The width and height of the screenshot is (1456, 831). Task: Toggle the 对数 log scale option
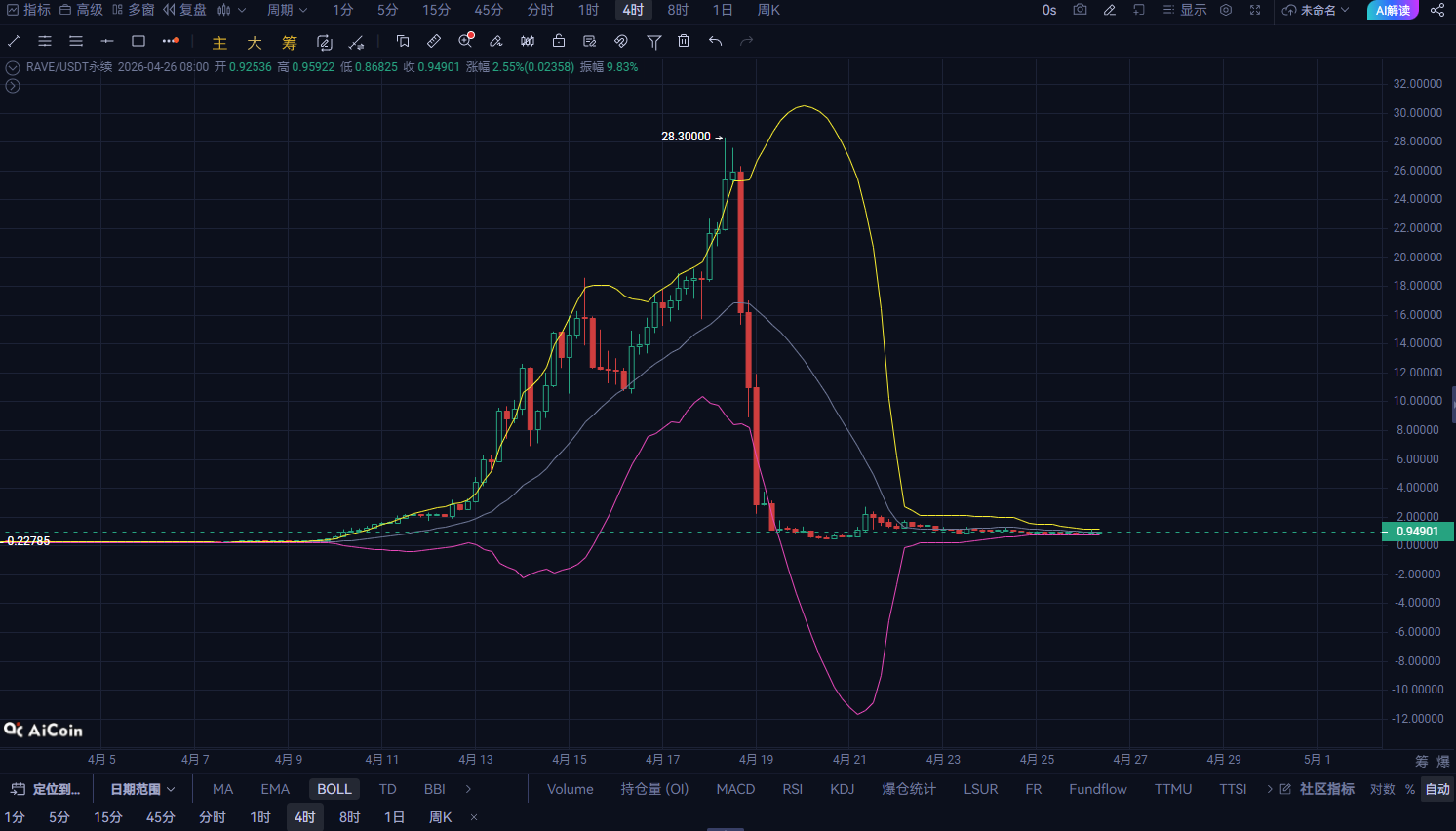[x=1383, y=789]
